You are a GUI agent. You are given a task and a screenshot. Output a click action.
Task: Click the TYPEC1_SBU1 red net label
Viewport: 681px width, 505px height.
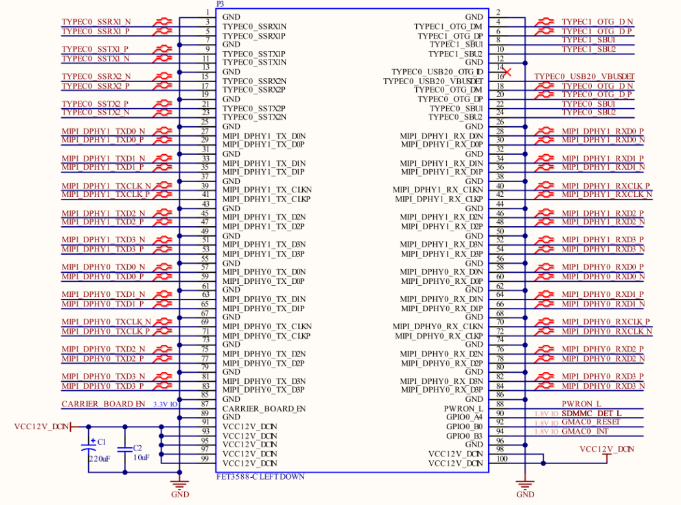[x=588, y=40]
